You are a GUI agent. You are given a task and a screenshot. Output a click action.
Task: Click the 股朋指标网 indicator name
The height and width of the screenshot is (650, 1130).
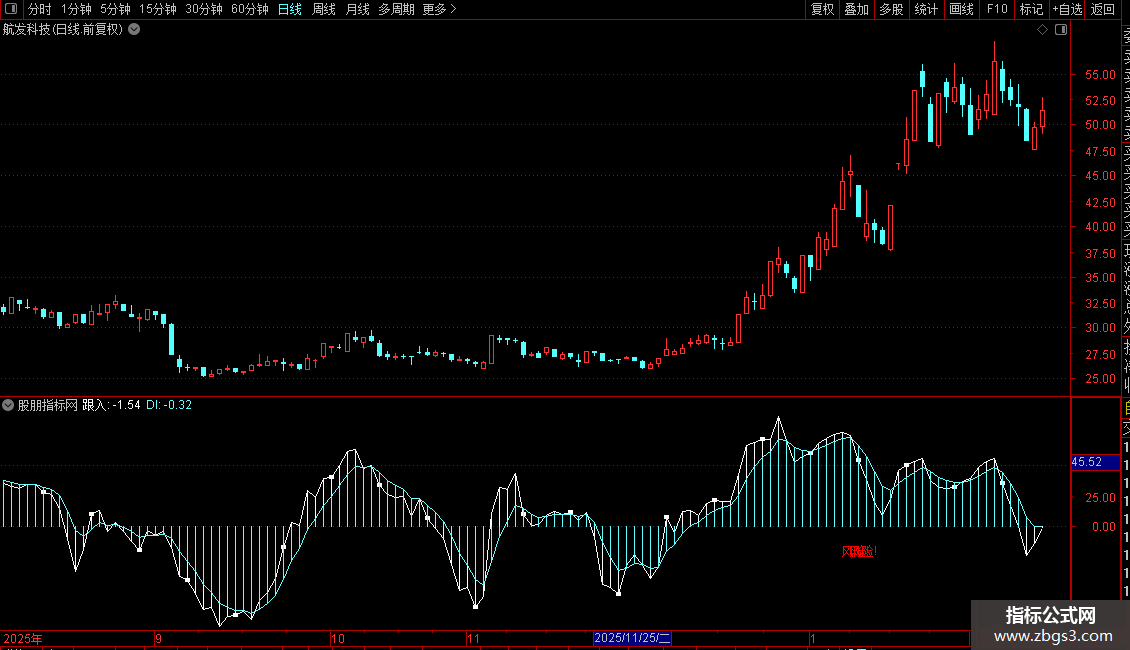48,405
